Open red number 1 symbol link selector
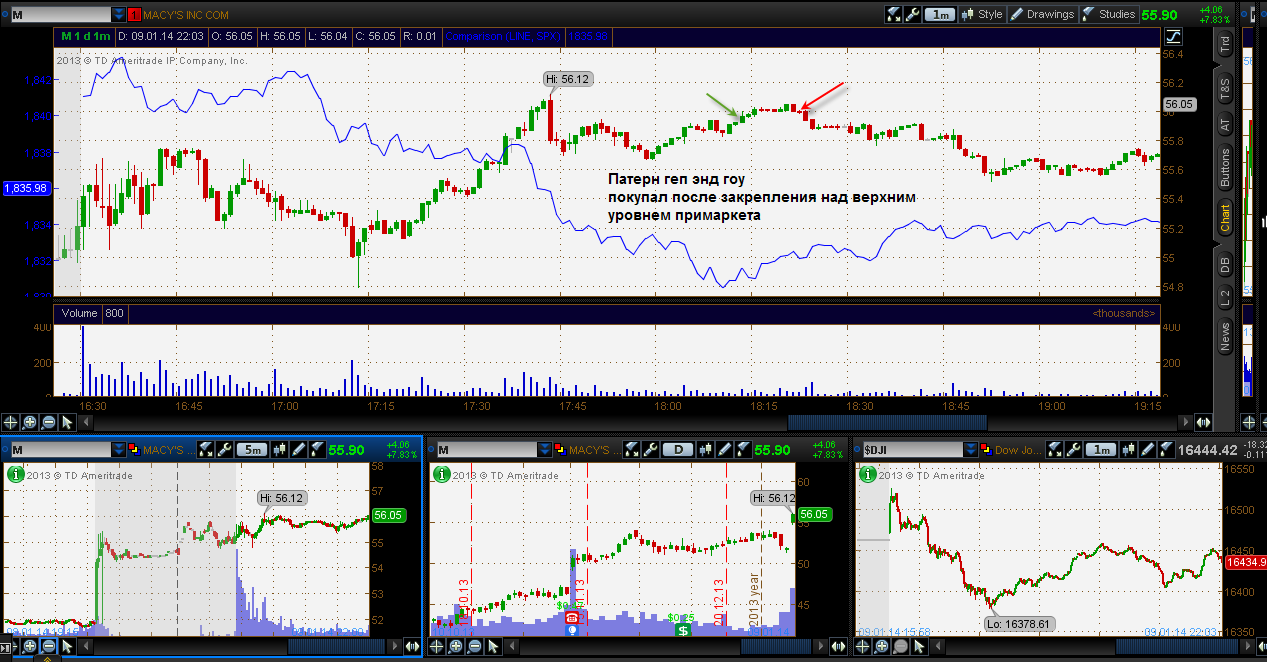Viewport: 1267px width, 662px height. click(133, 15)
